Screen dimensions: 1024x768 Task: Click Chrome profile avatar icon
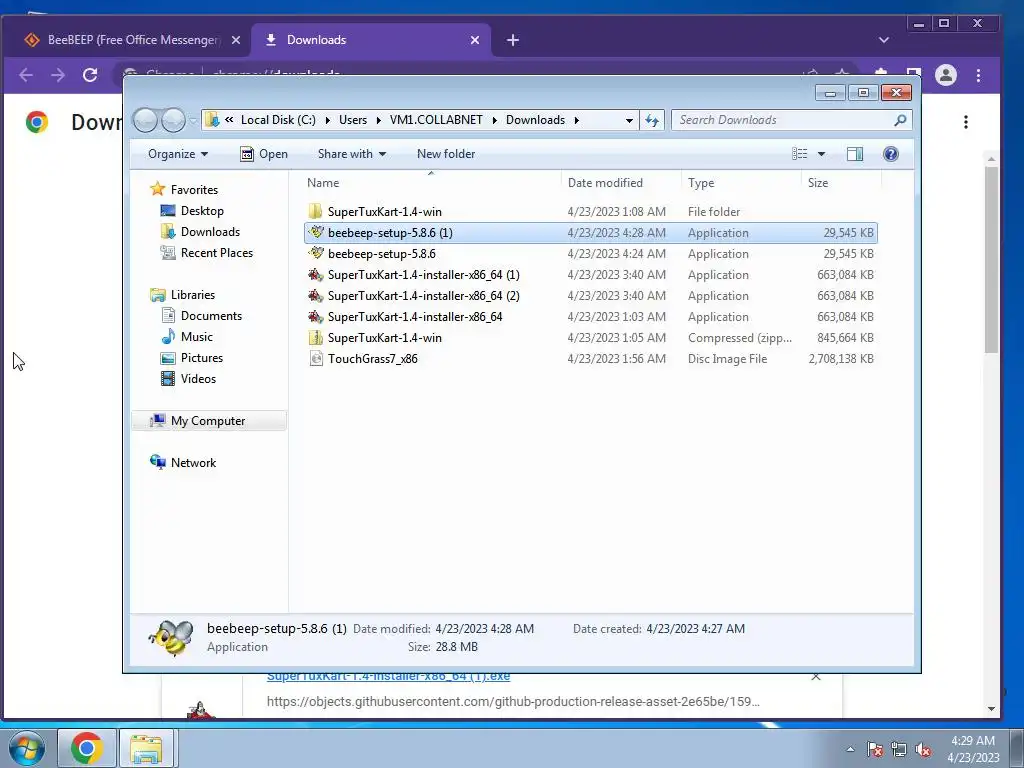(946, 75)
